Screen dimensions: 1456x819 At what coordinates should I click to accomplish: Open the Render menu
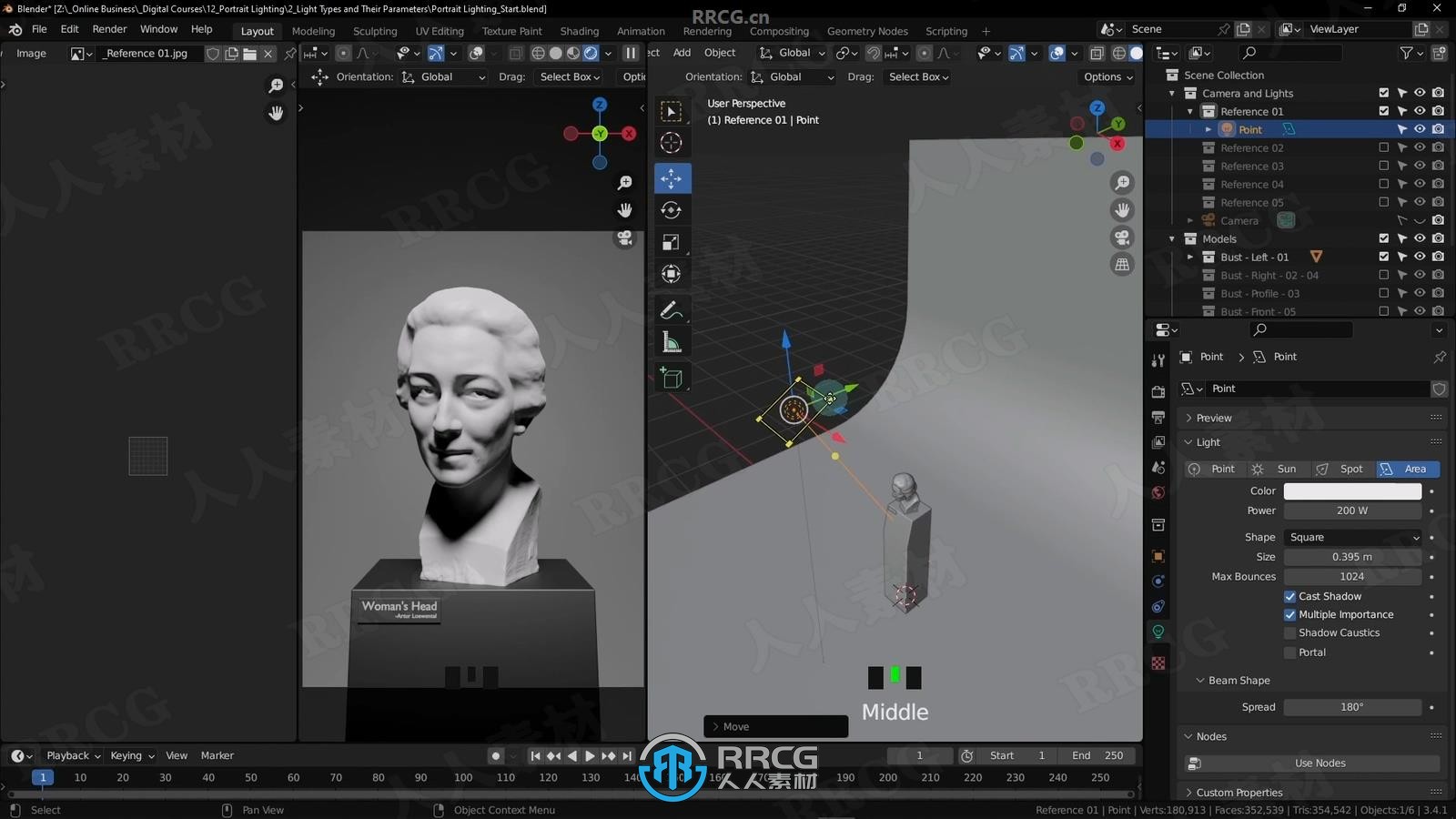coord(109,29)
